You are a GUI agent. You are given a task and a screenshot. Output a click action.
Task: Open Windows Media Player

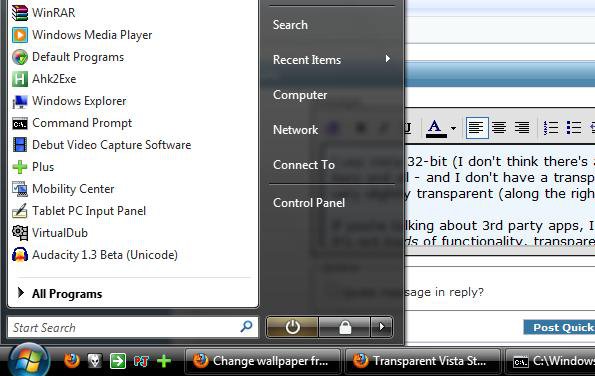82,35
